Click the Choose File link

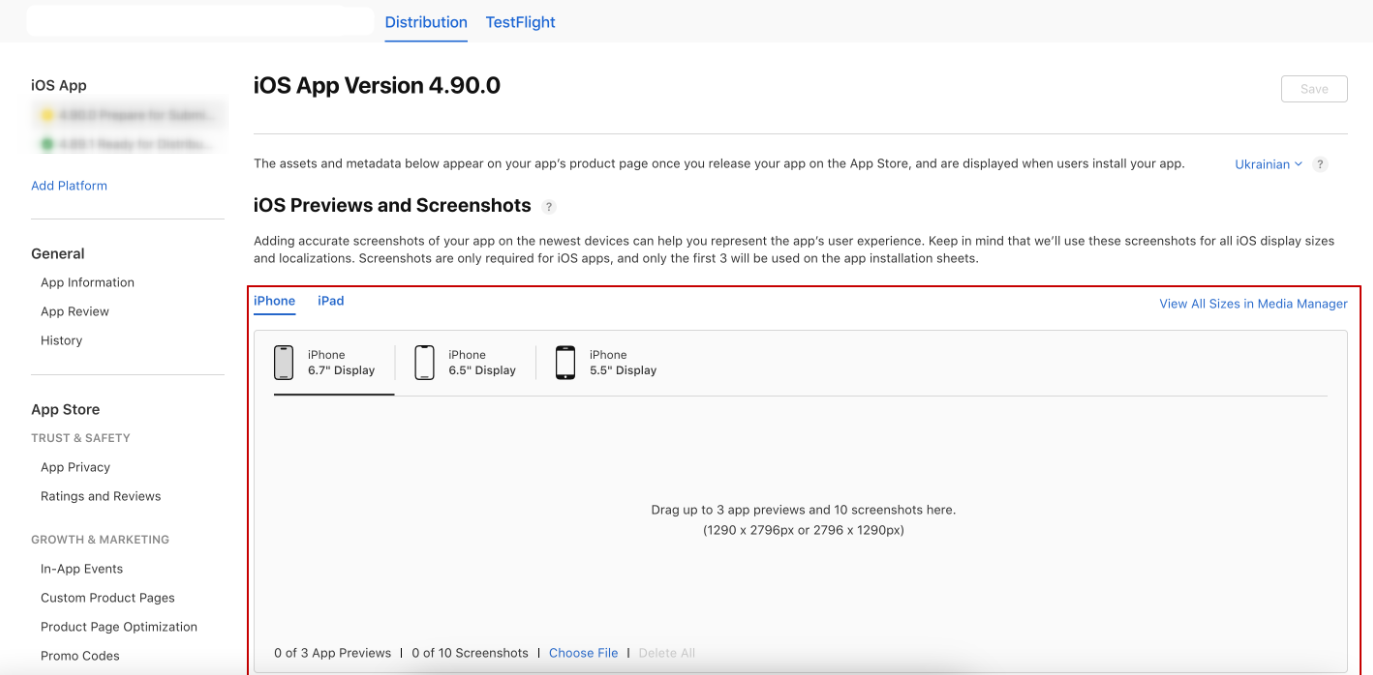pyautogui.click(x=583, y=653)
